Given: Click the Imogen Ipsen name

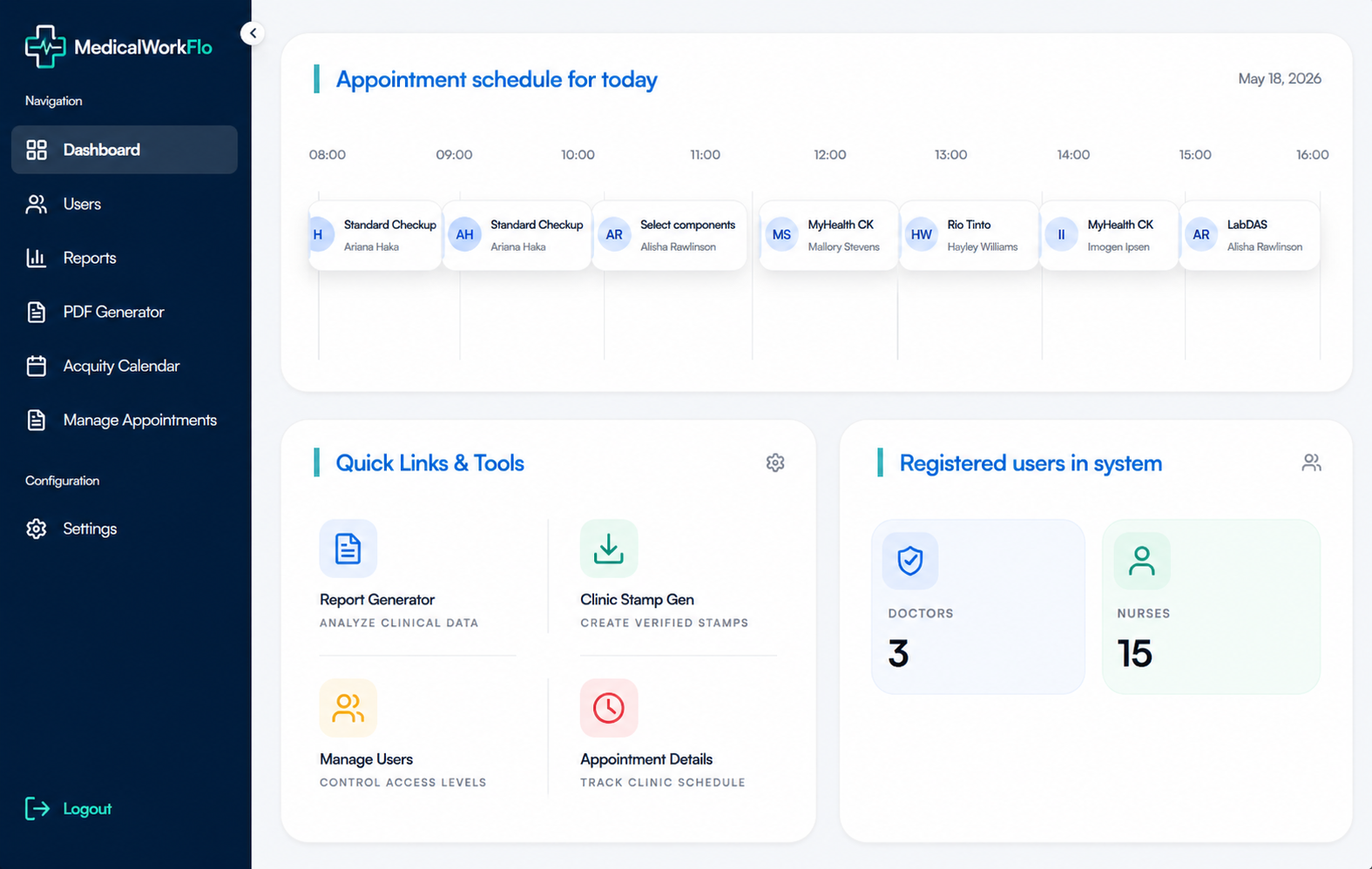Looking at the screenshot, I should [x=1119, y=247].
